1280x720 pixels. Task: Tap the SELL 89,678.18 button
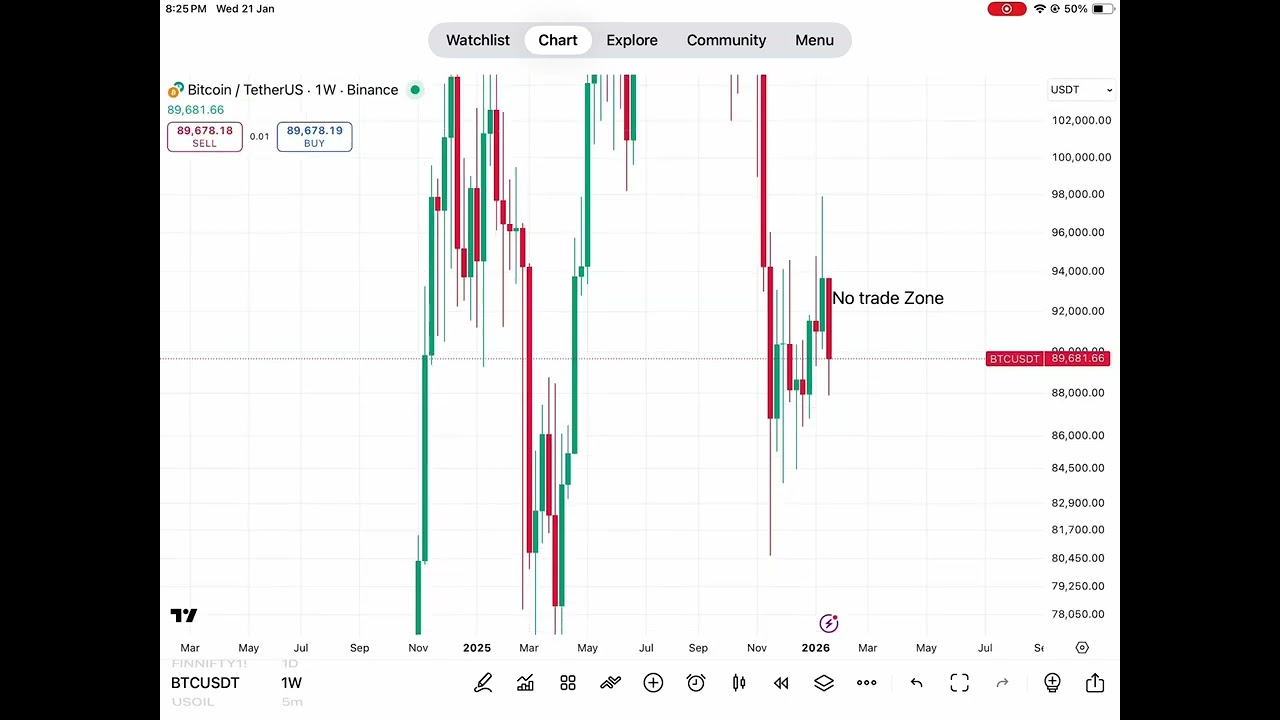tap(205, 137)
